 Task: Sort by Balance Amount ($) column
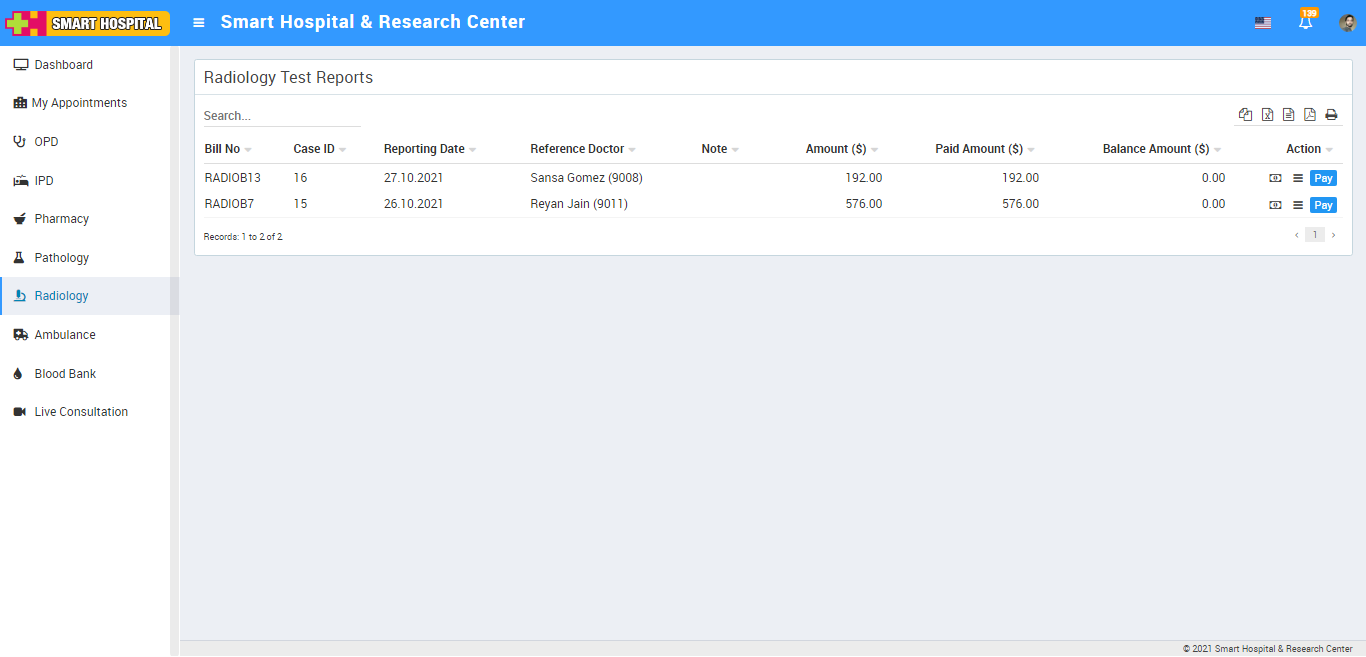pyautogui.click(x=1155, y=149)
